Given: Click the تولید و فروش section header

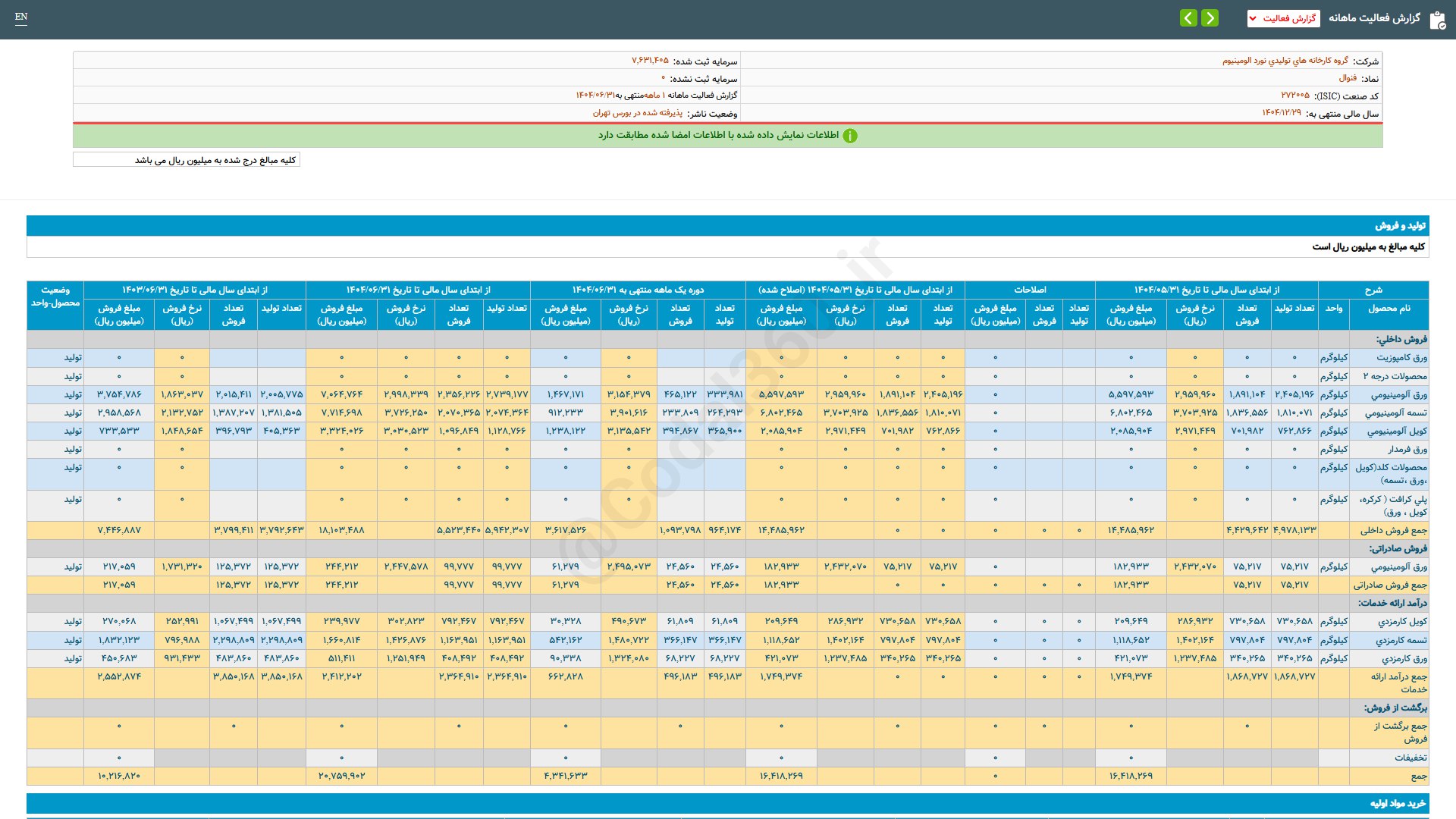Looking at the screenshot, I should pyautogui.click(x=1400, y=226).
